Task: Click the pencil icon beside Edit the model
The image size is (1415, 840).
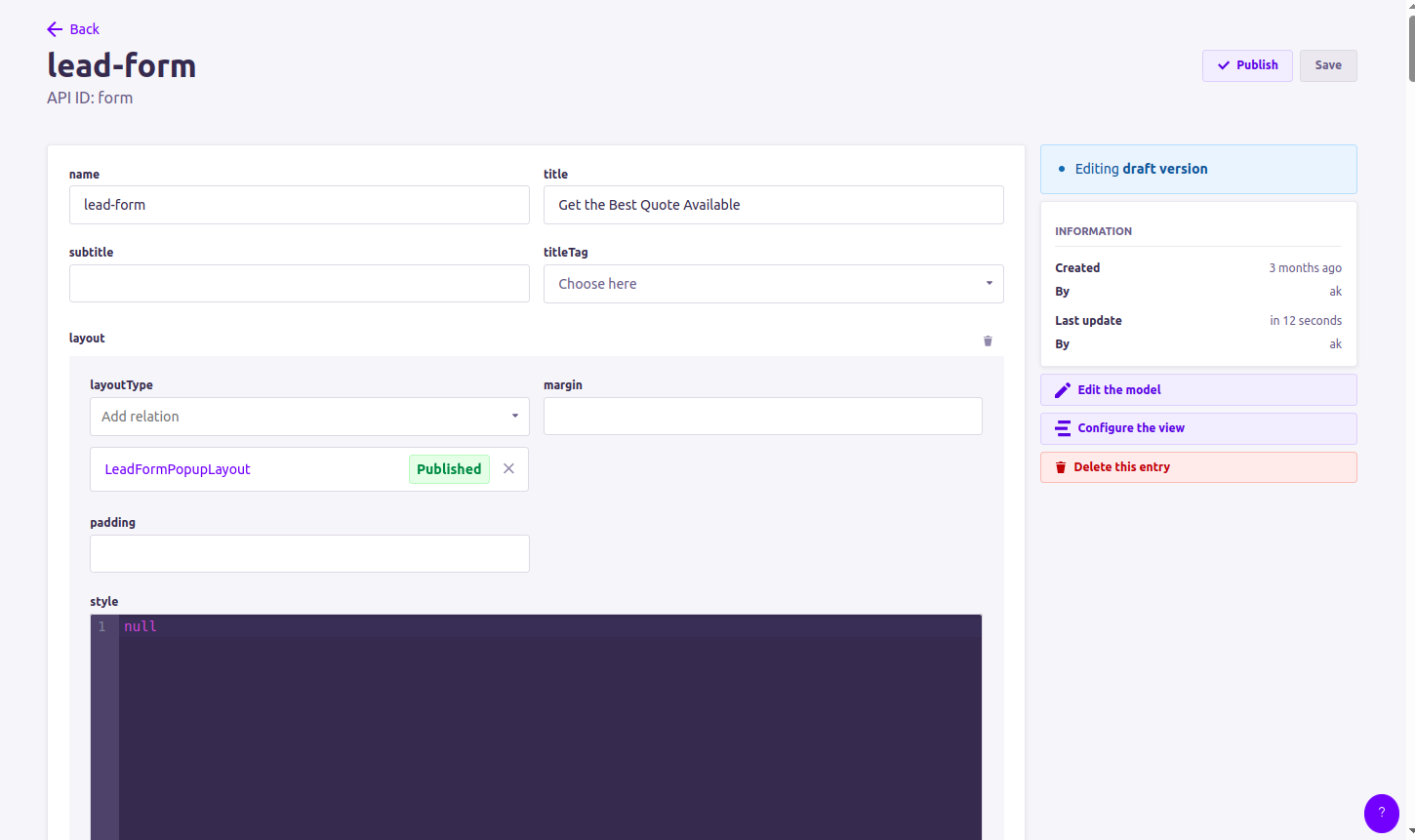Action: (1063, 390)
